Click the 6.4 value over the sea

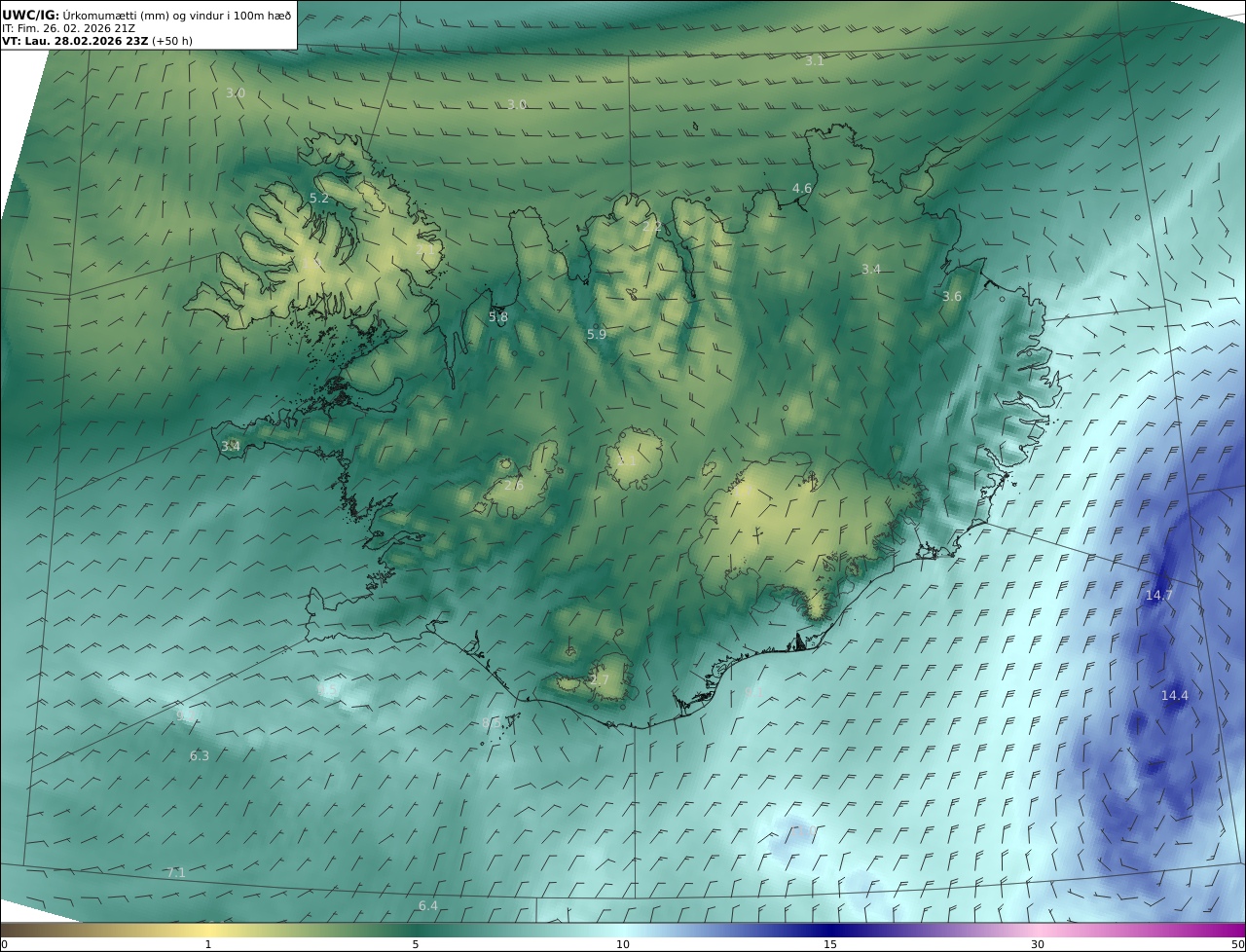pos(428,905)
